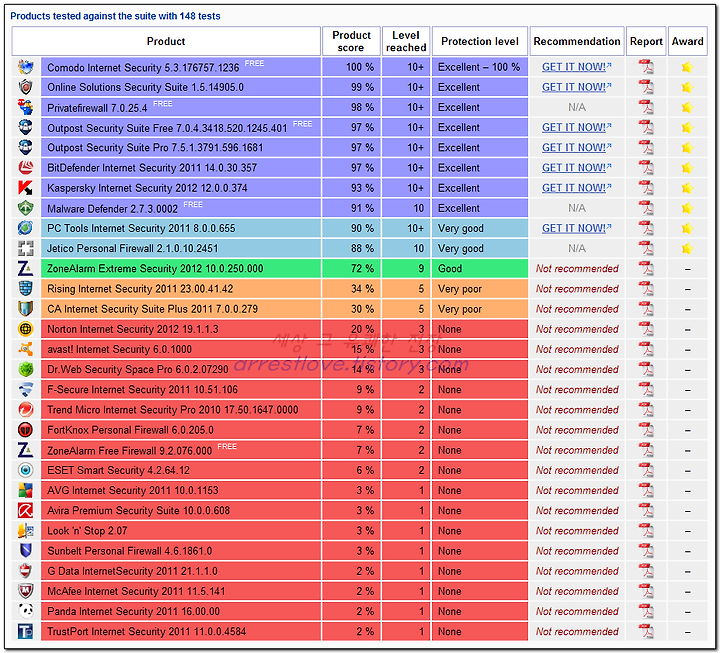Click the Jetico Personal Firewall logo icon
Image resolution: width=720 pixels, height=653 pixels.
click(x=26, y=248)
